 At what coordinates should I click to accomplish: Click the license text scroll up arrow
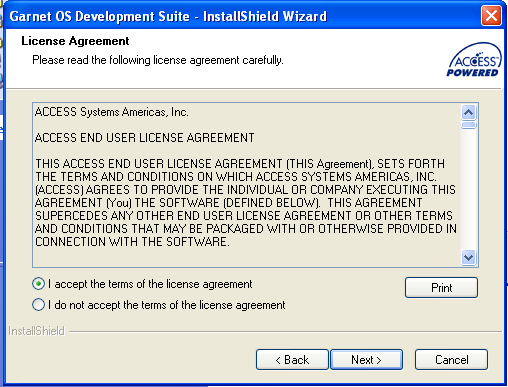[x=469, y=112]
